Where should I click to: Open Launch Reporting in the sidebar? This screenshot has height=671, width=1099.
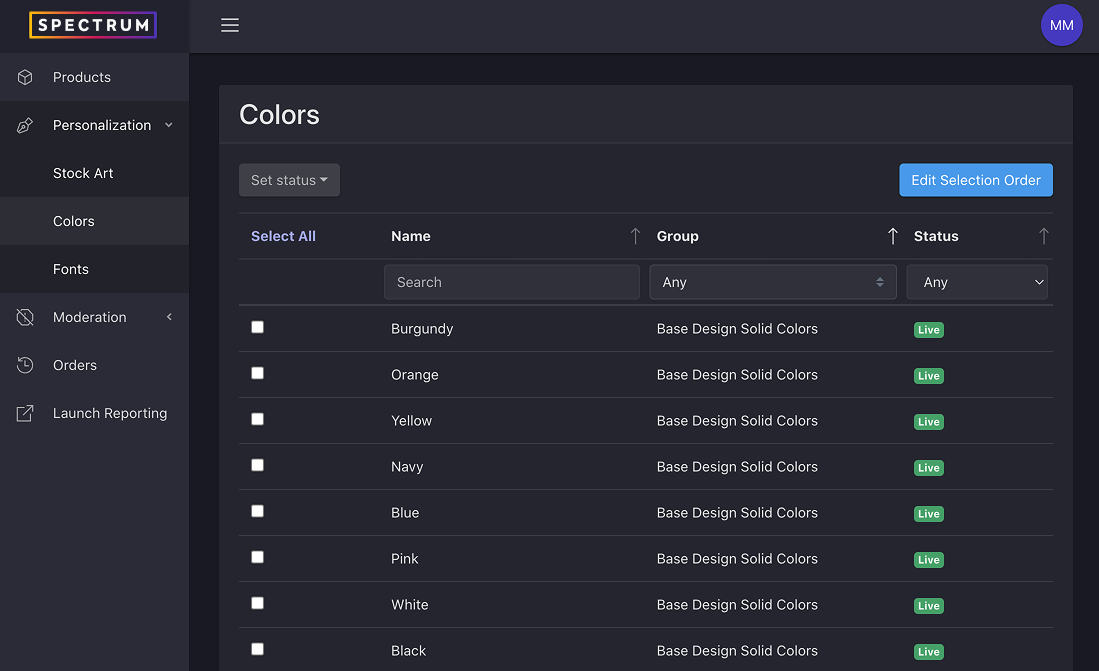(95, 414)
